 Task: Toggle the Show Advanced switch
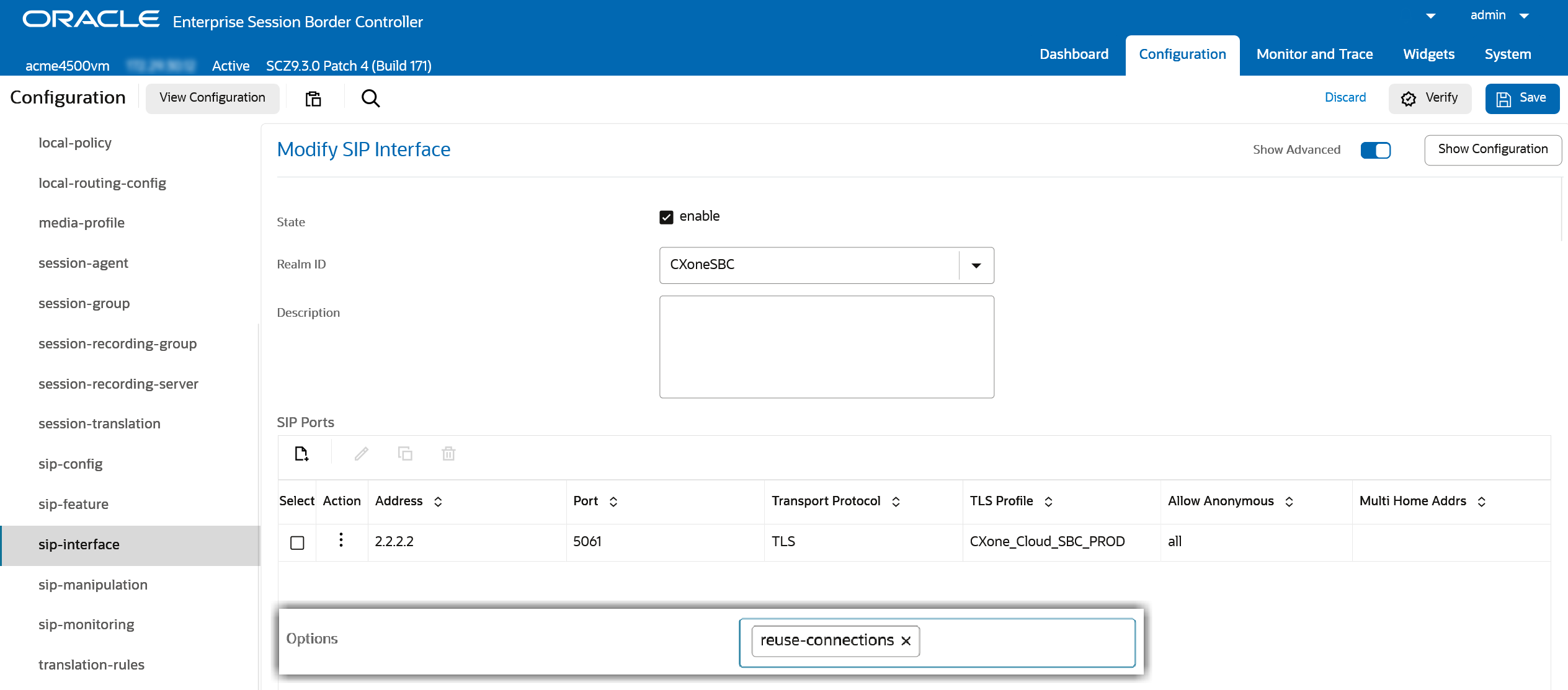pyautogui.click(x=1375, y=150)
